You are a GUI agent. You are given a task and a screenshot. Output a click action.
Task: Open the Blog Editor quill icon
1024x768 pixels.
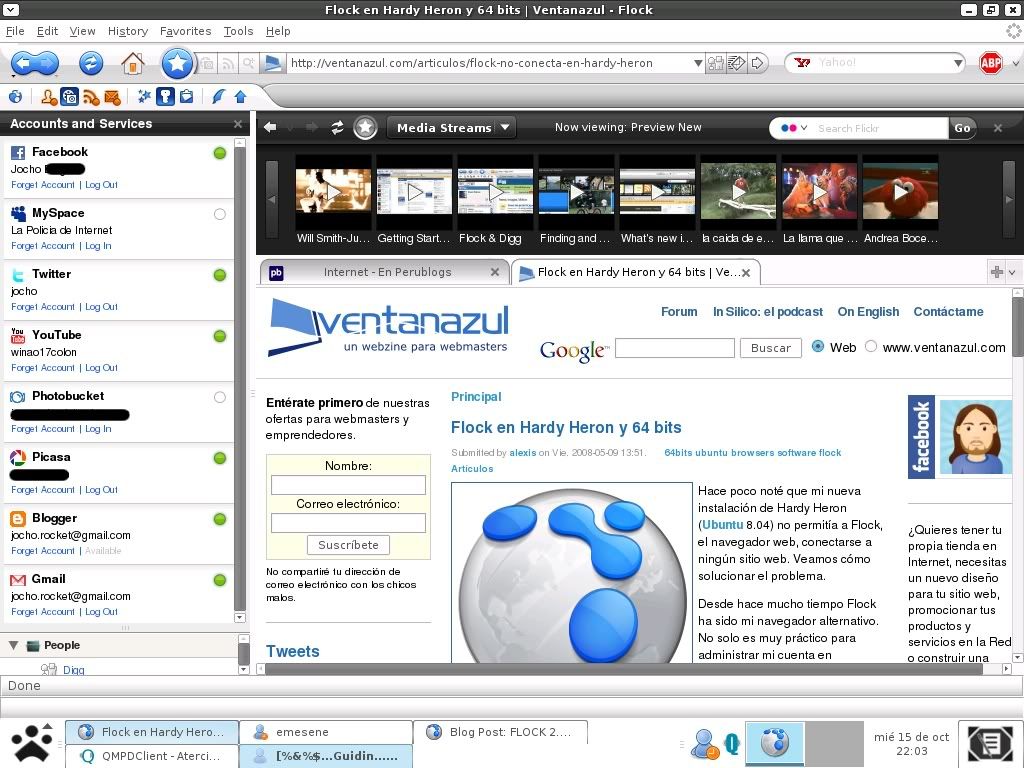(x=219, y=97)
